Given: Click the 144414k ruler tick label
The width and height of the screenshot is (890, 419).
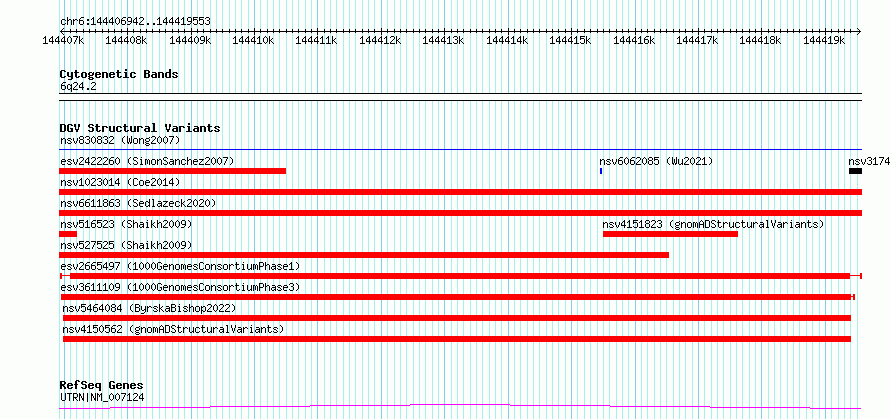Looking at the screenshot, I should coord(507,40).
